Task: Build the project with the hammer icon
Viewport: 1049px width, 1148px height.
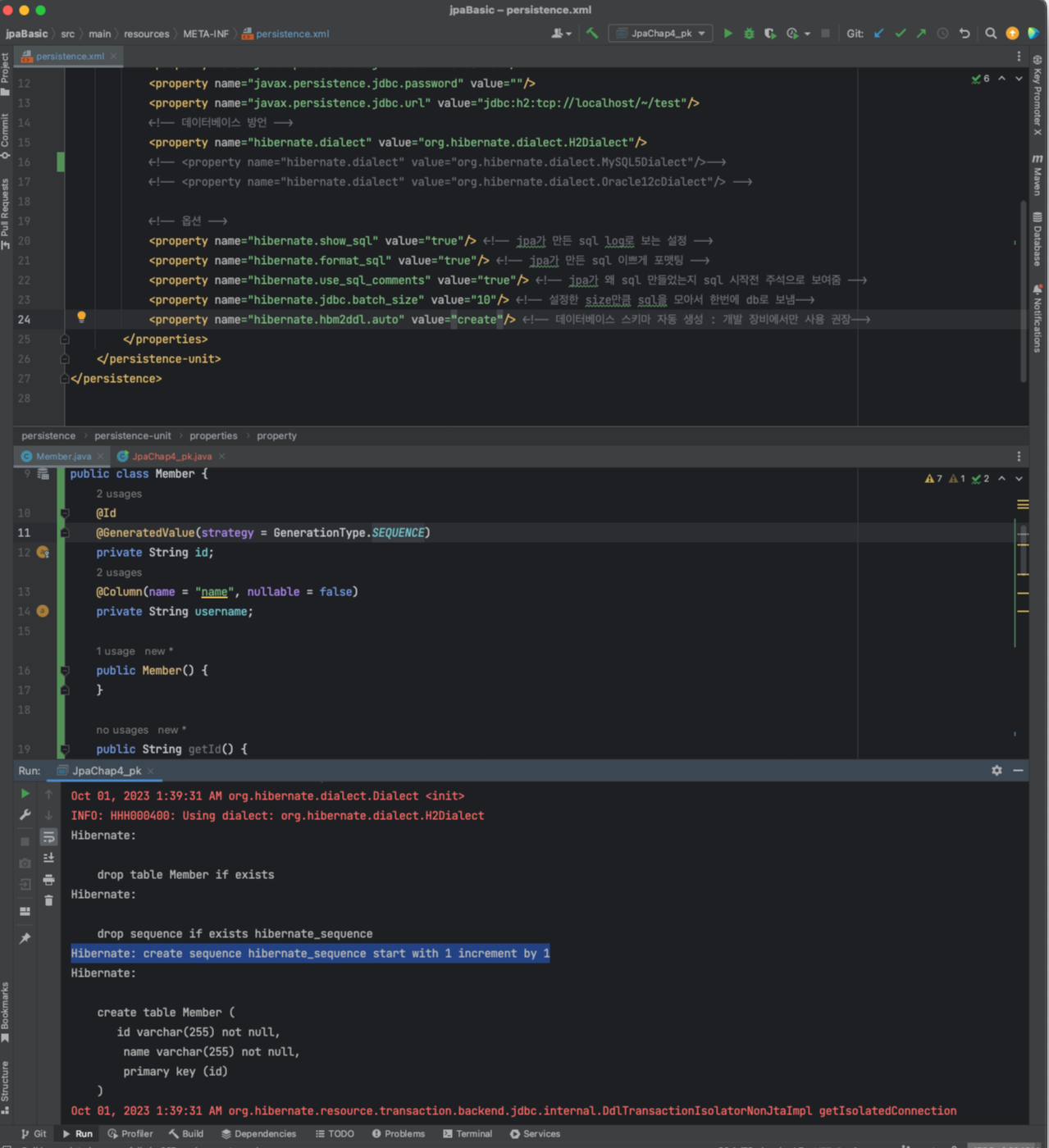Action: click(592, 34)
